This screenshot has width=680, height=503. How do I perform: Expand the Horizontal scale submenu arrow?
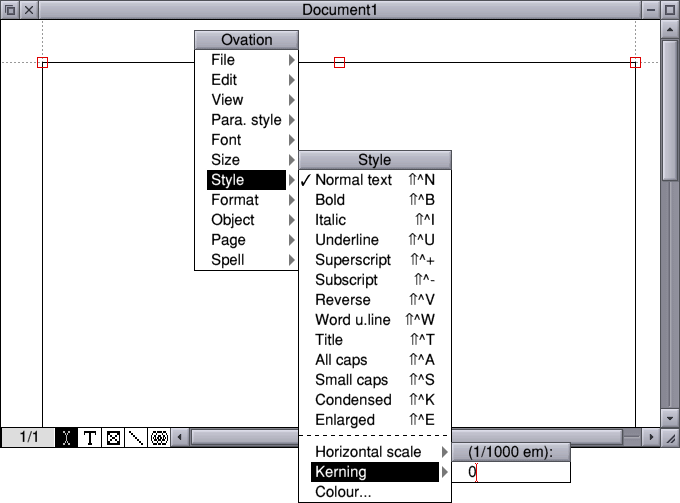point(445,452)
